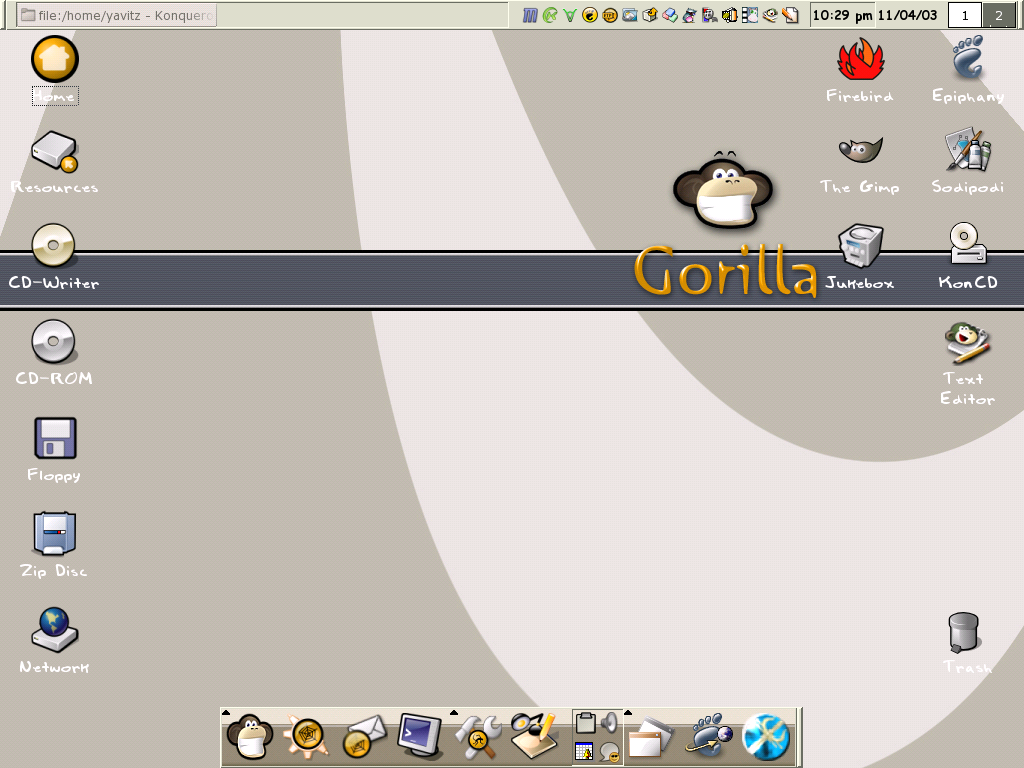Launch The Gimp from desktop
Image resolution: width=1024 pixels, height=768 pixels.
point(861,150)
